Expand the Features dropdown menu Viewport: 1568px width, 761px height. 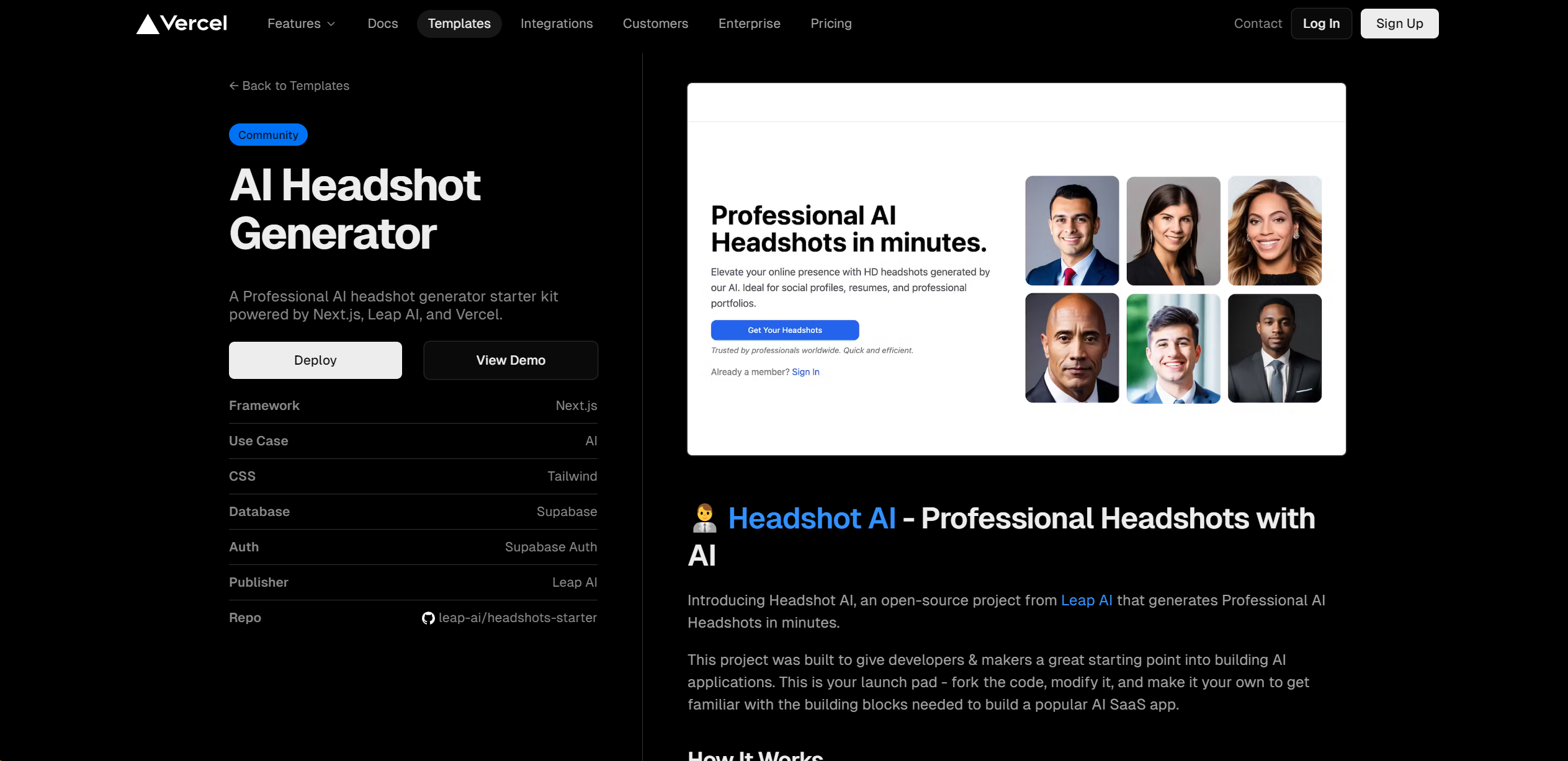[301, 23]
